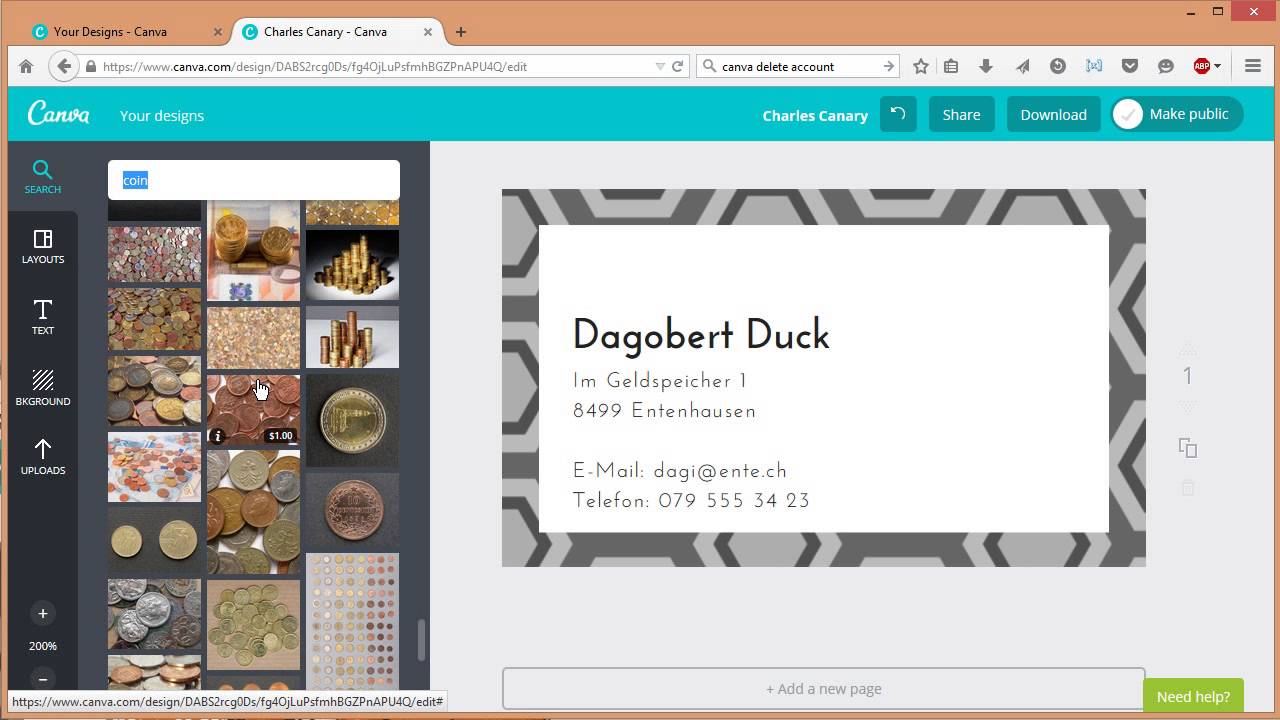
Task: Pick the three stacked coin piles image
Action: click(352, 337)
